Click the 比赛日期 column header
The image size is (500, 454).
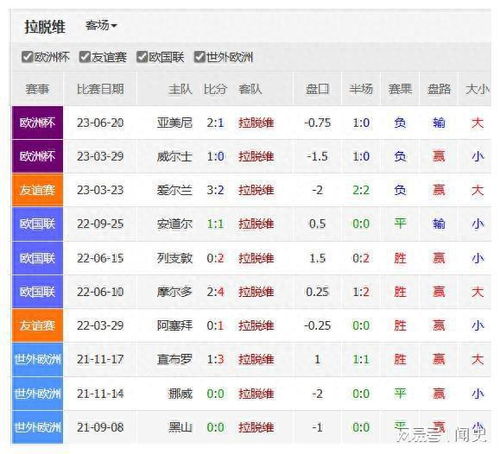(100, 89)
